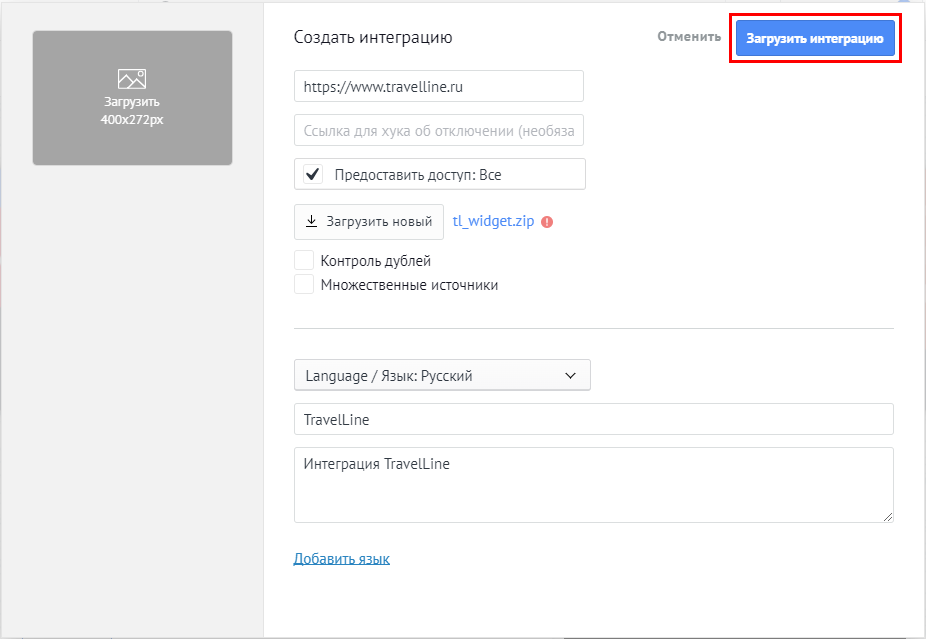
Task: Click the Загрузить новый archive button
Action: [x=369, y=221]
